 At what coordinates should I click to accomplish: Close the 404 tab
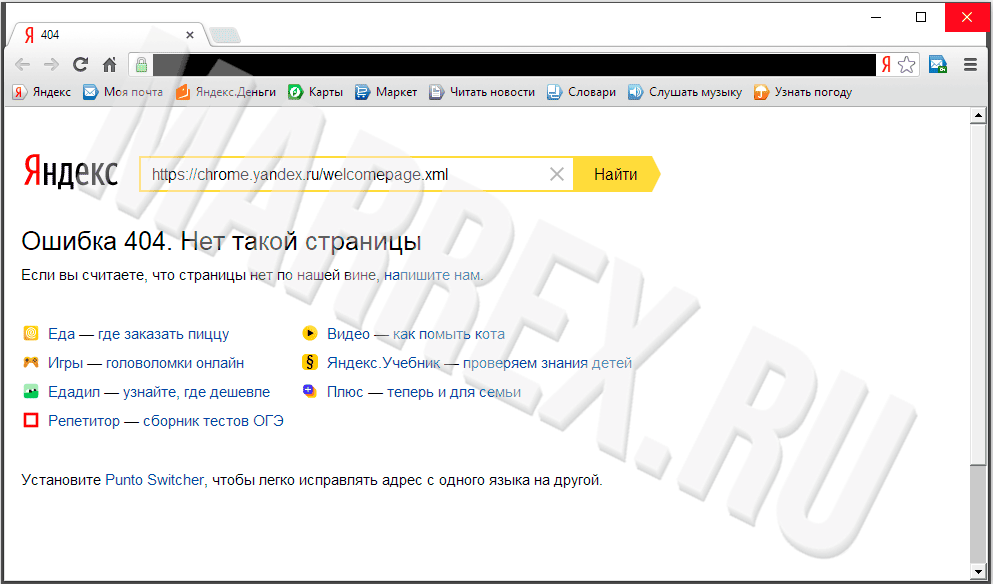tap(189, 35)
